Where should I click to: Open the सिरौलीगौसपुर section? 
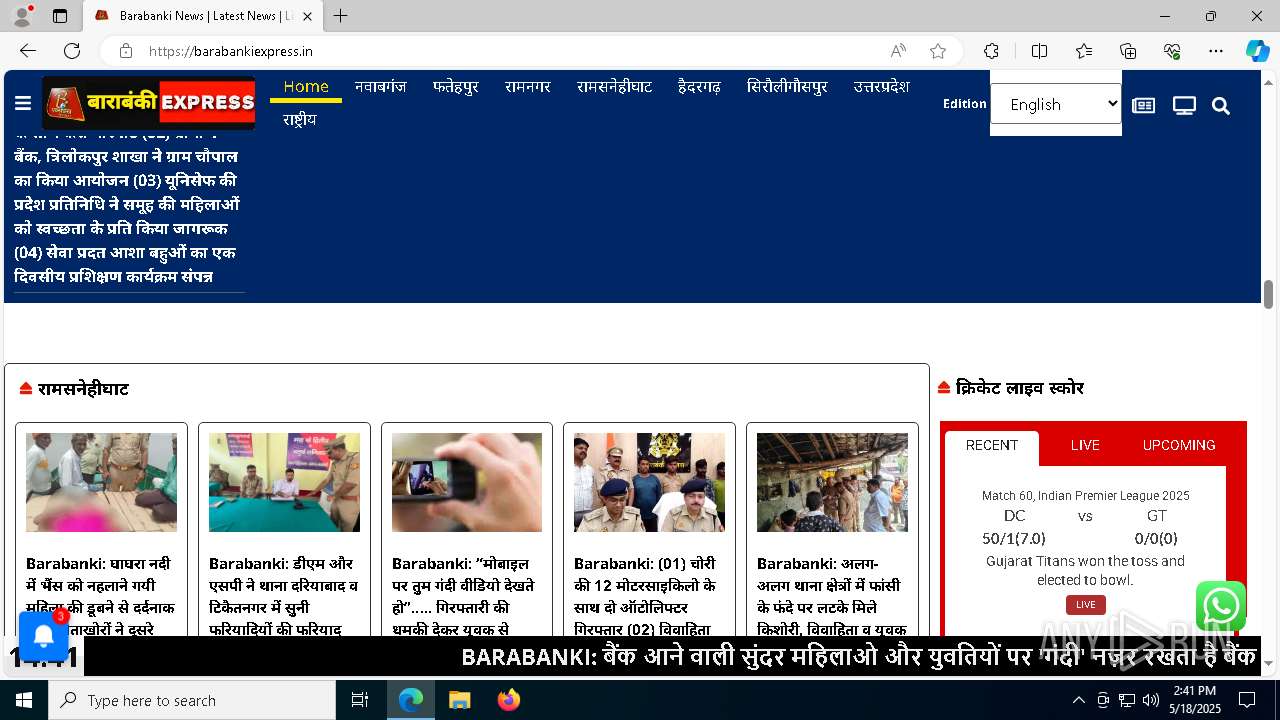coord(787,87)
